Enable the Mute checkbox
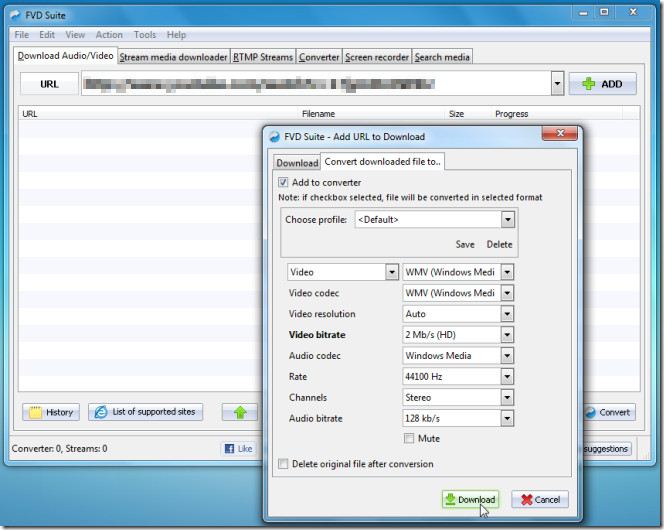664x530 pixels. [x=409, y=438]
